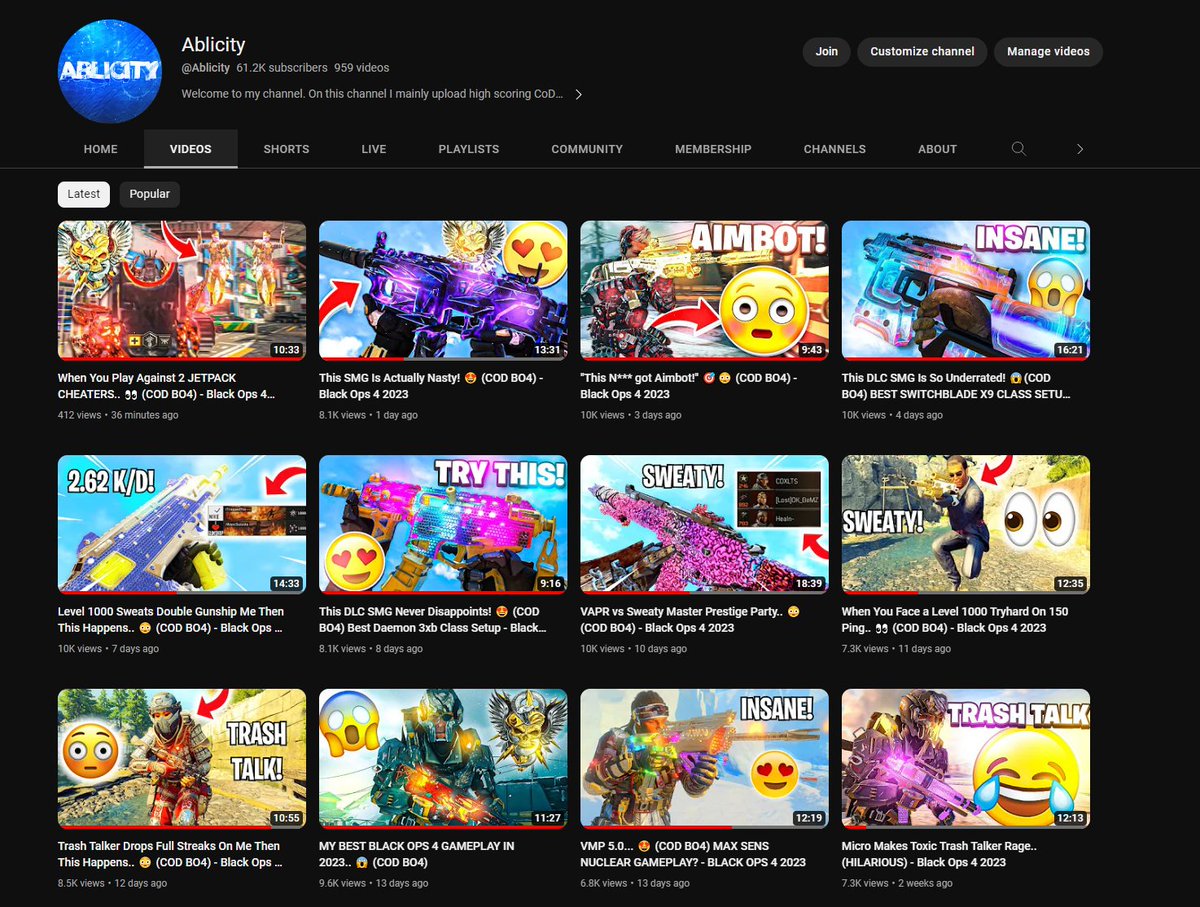Click title "When You Face a Level 1000 Tryhard"
This screenshot has height=907, width=1200.
click(955, 620)
